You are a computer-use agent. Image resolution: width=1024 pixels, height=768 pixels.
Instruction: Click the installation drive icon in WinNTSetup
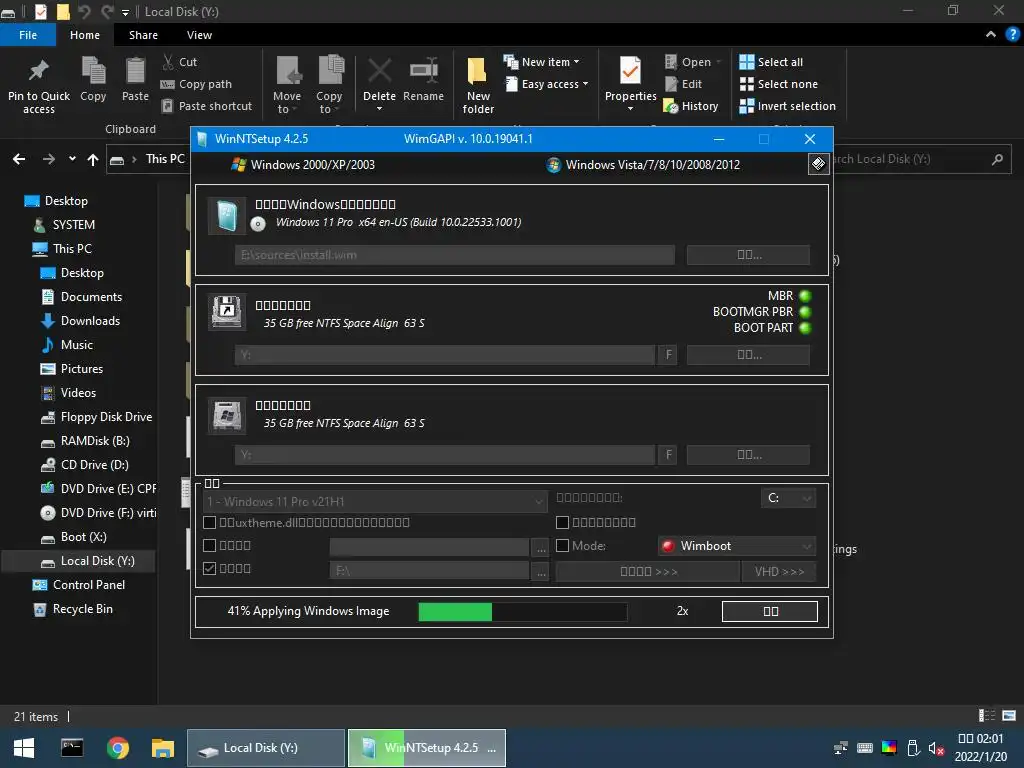pyautogui.click(x=227, y=415)
